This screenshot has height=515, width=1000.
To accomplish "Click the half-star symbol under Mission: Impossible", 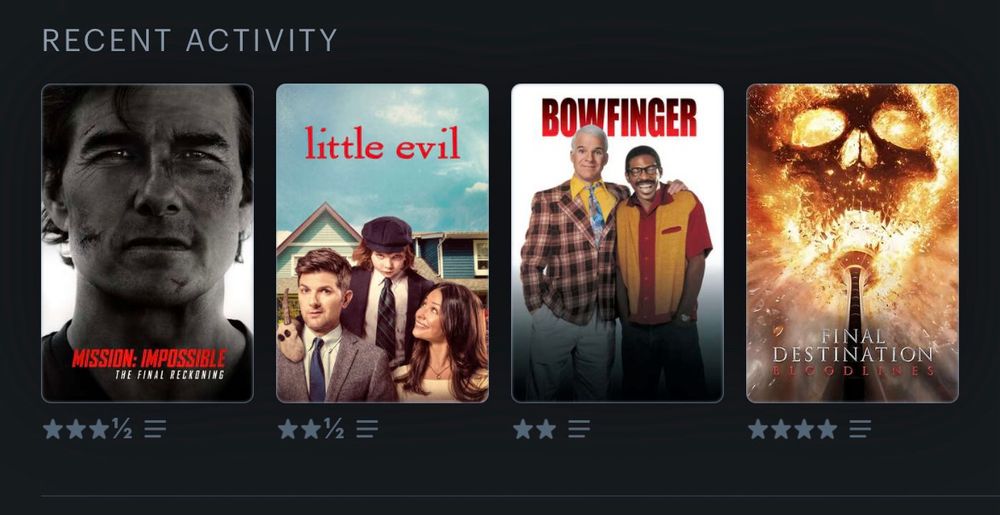I will (122, 429).
